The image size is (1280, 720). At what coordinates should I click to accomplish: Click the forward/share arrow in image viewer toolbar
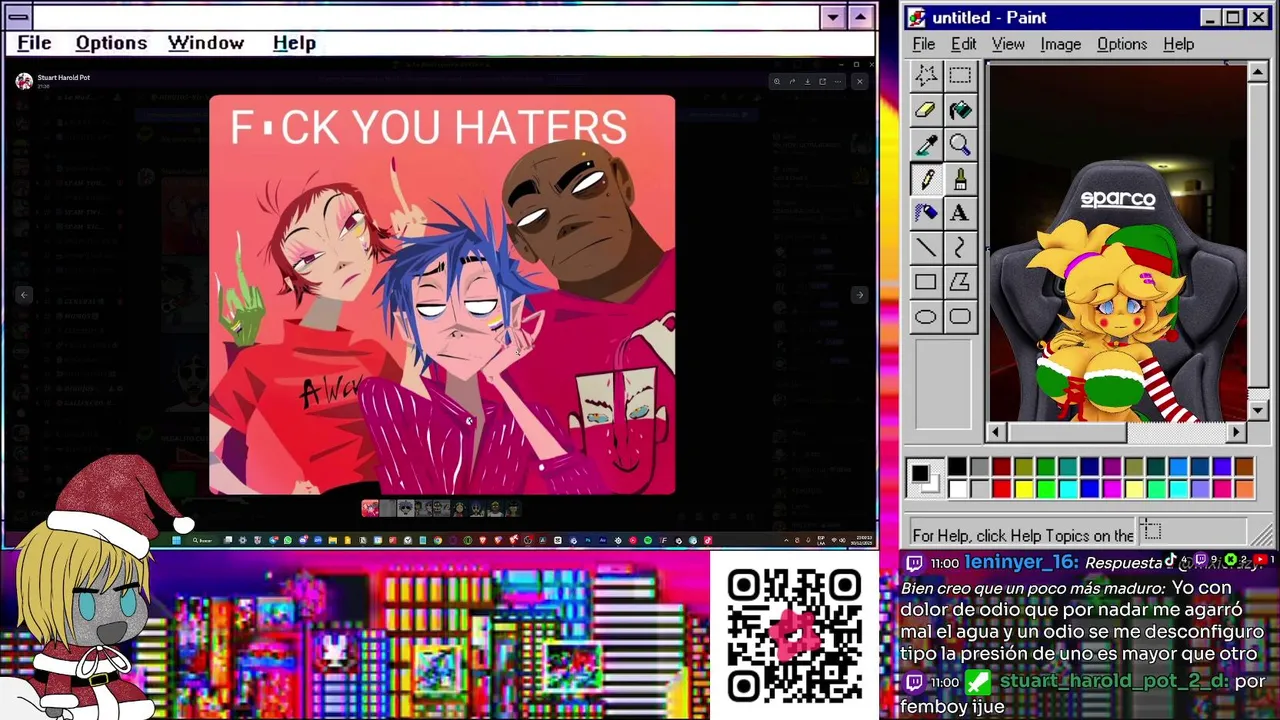(792, 82)
